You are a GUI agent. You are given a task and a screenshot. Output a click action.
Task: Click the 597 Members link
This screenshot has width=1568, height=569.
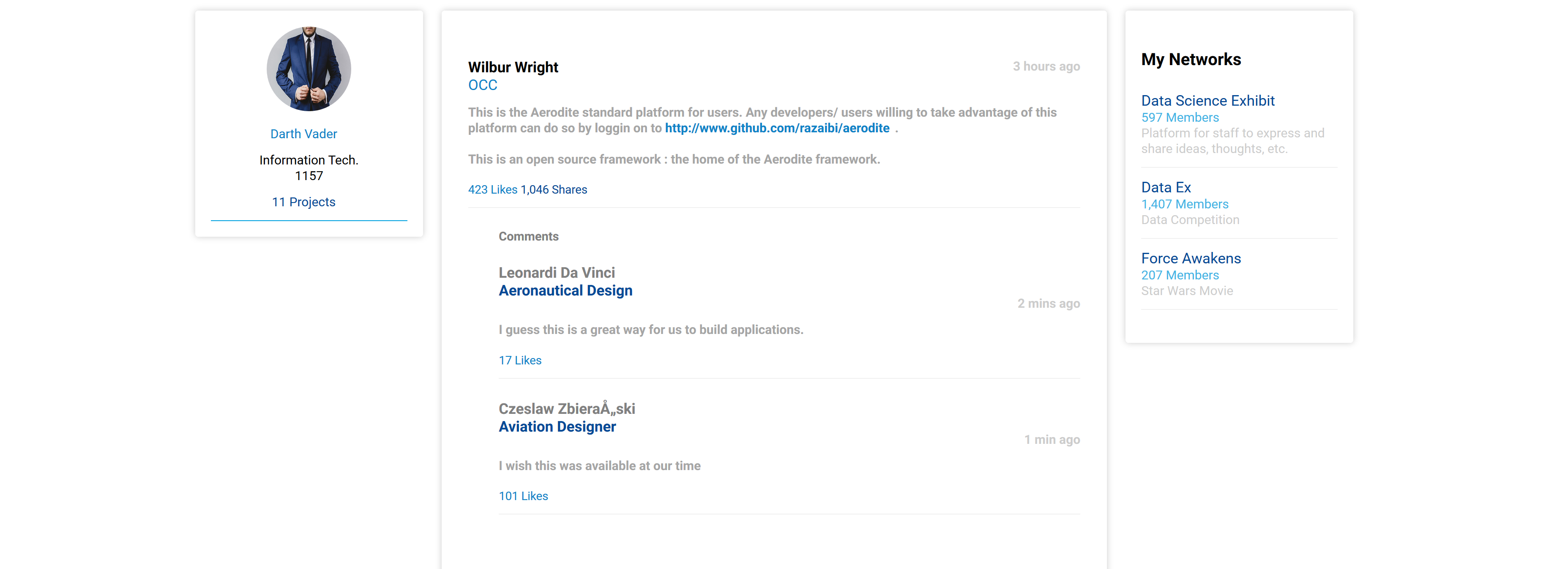[x=1179, y=118]
